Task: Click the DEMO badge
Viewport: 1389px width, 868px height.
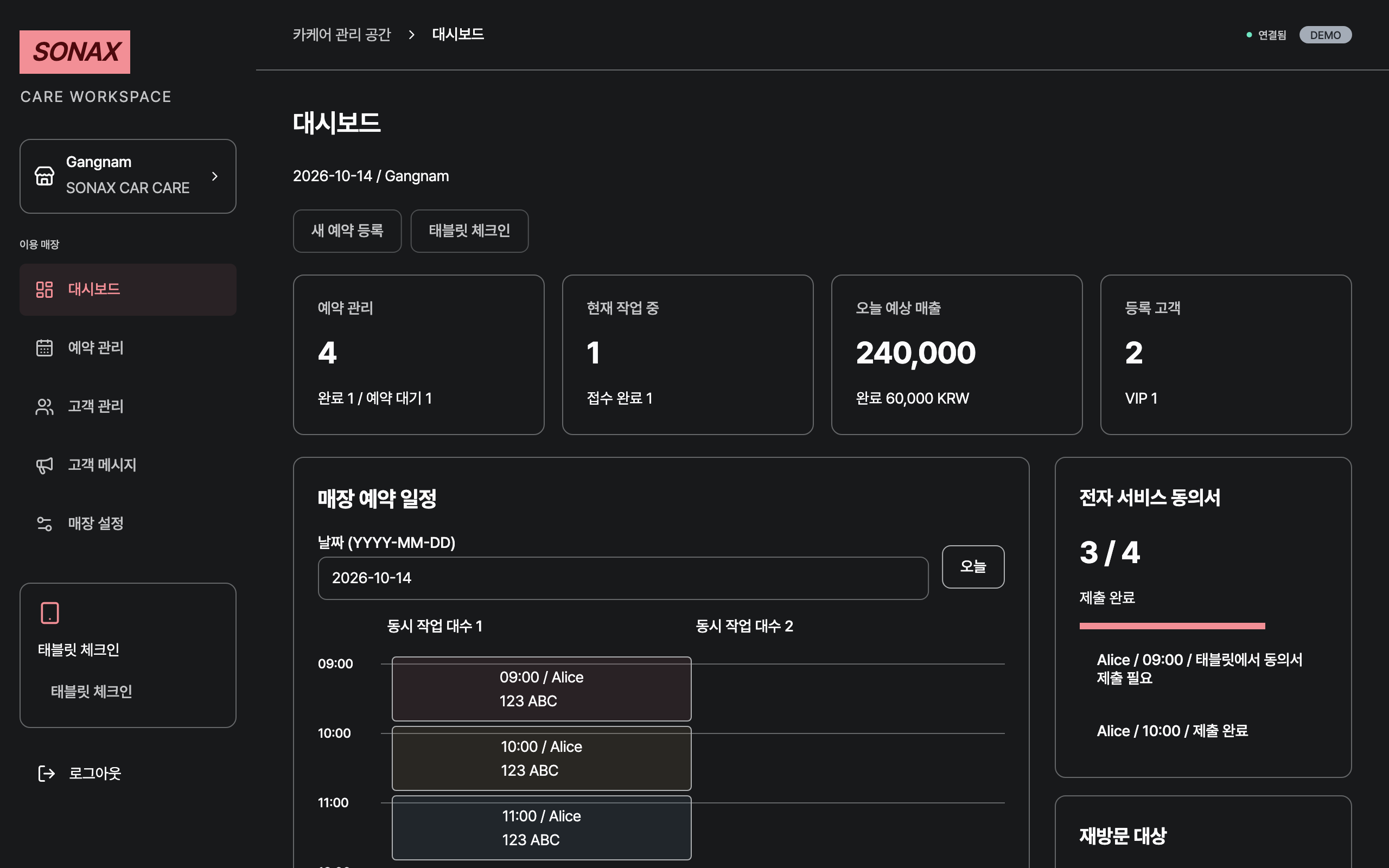Action: coord(1326,35)
